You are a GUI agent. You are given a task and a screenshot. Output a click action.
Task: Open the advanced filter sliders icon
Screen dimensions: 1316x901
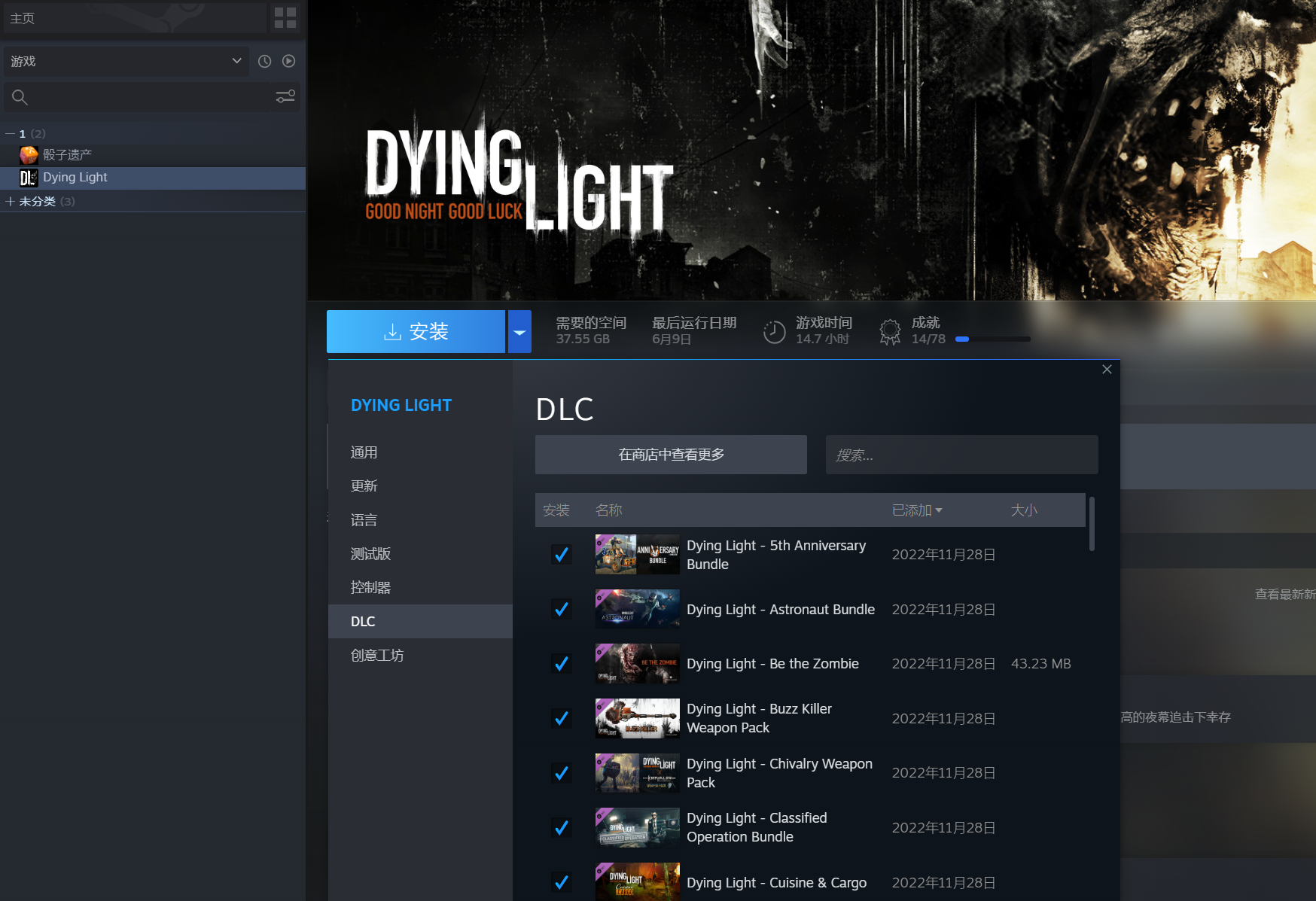(x=285, y=96)
